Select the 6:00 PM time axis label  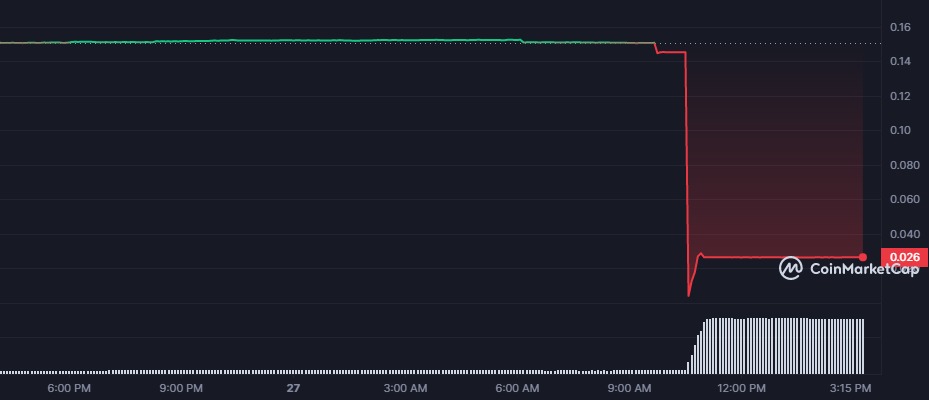pyautogui.click(x=70, y=387)
